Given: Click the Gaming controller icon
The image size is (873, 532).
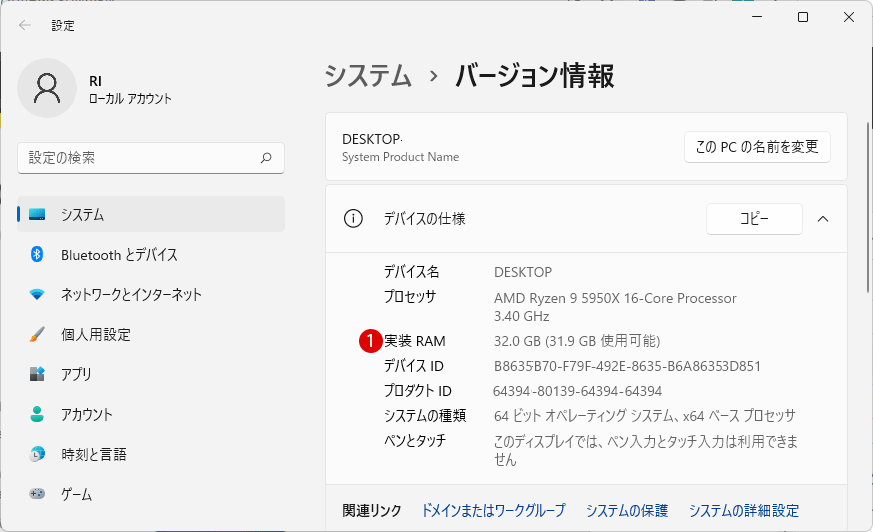Looking at the screenshot, I should point(37,494).
